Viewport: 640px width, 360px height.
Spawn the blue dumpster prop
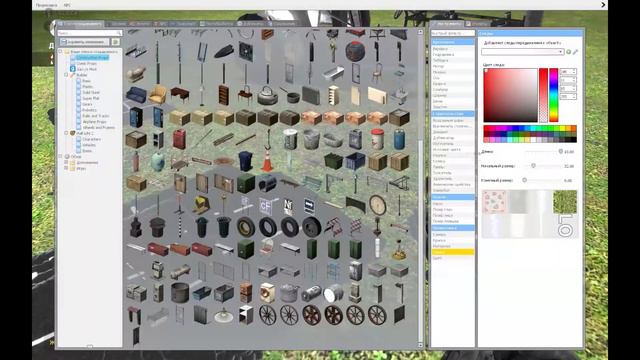point(356,162)
